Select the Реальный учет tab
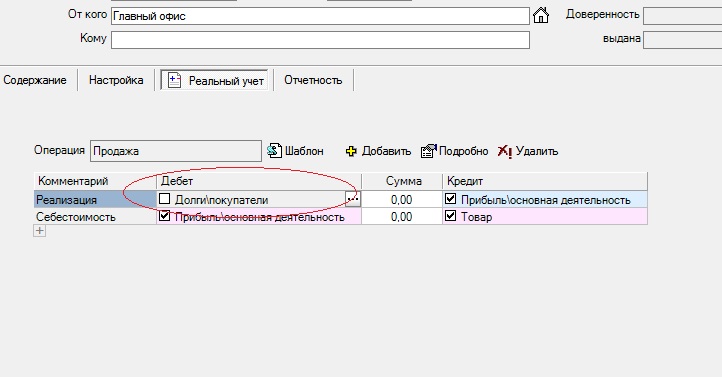 click(x=215, y=81)
